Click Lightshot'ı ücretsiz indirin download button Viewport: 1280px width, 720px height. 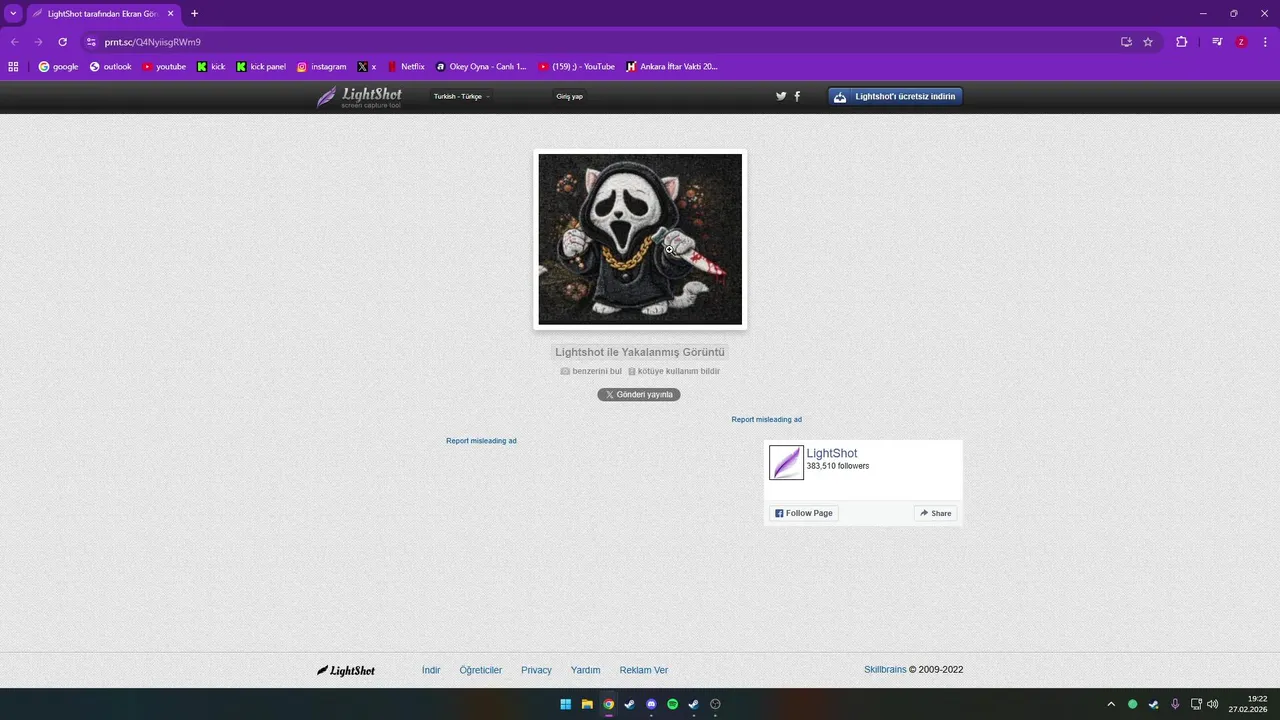tap(895, 97)
